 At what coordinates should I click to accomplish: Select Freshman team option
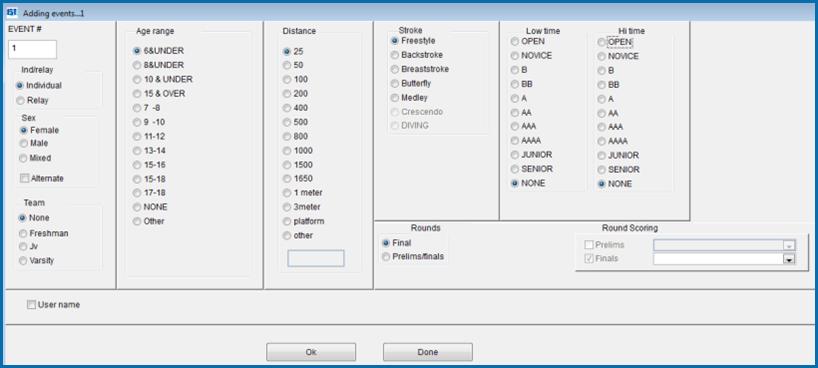click(43, 233)
